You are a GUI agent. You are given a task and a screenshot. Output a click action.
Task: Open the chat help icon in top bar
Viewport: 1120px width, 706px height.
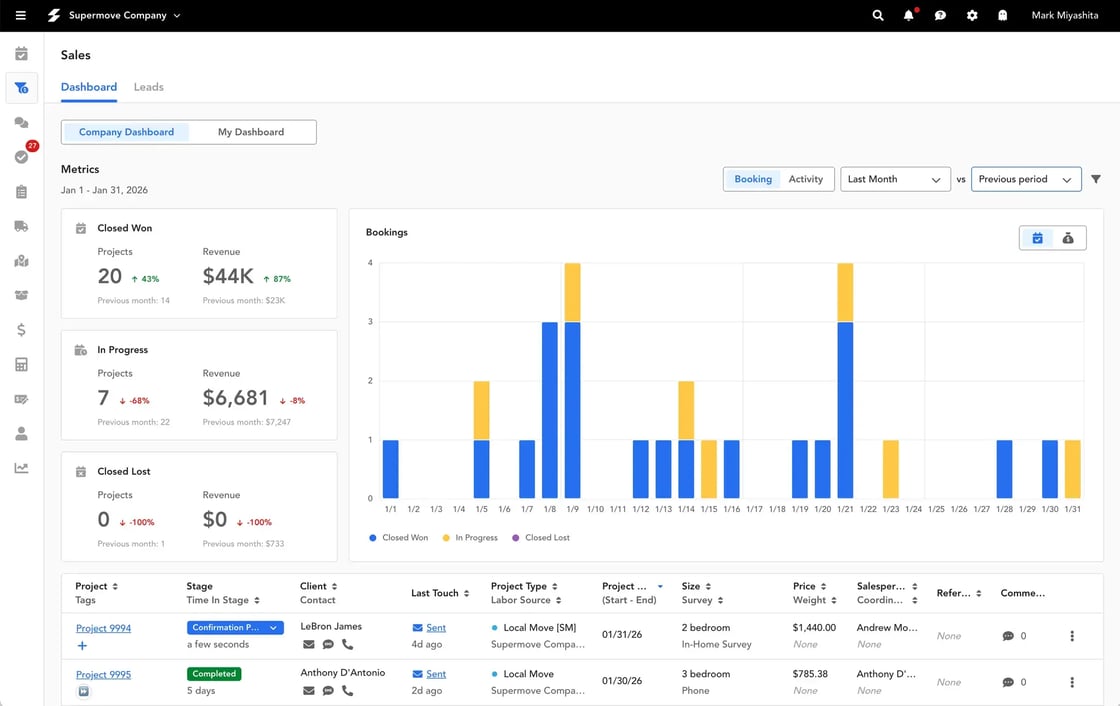tap(940, 15)
